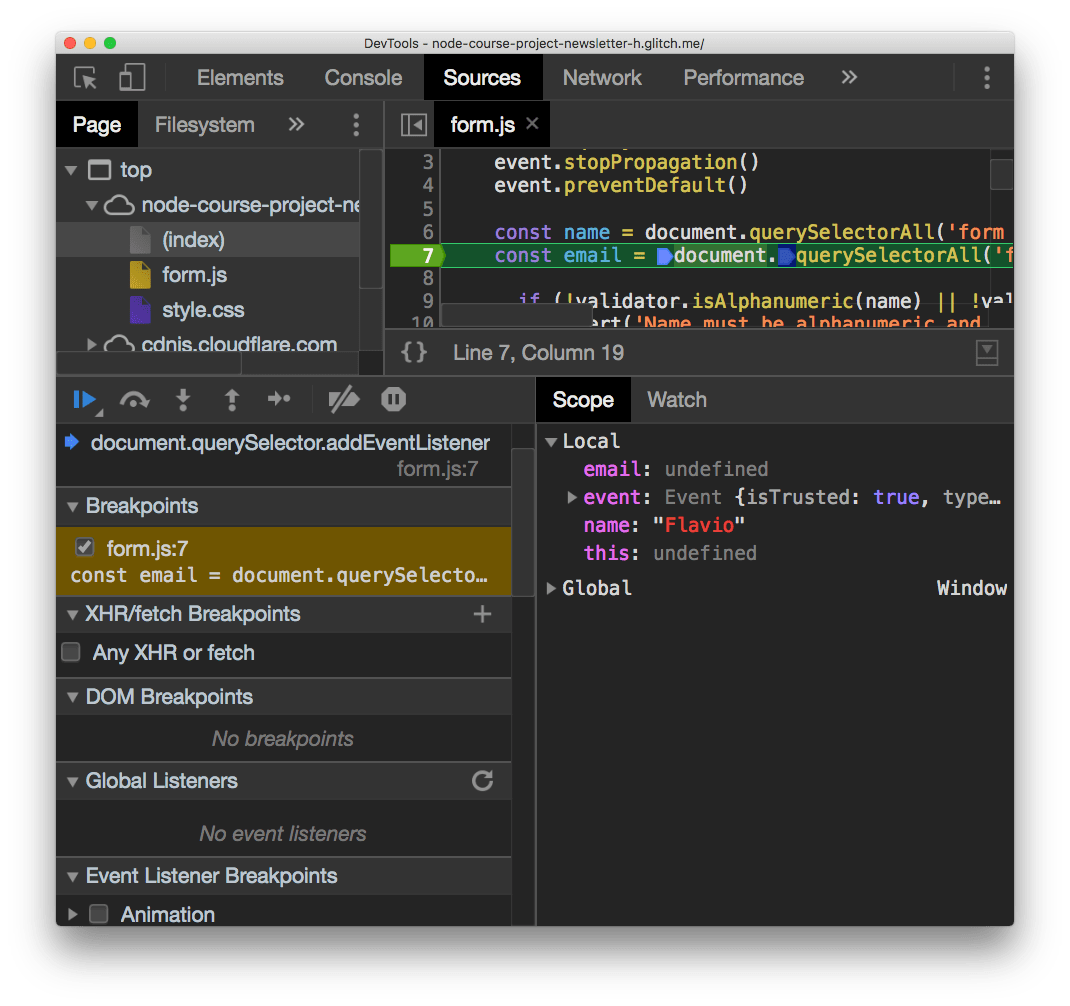The image size is (1070, 1006).
Task: Check the Animation event listener checkbox
Action: (98, 914)
